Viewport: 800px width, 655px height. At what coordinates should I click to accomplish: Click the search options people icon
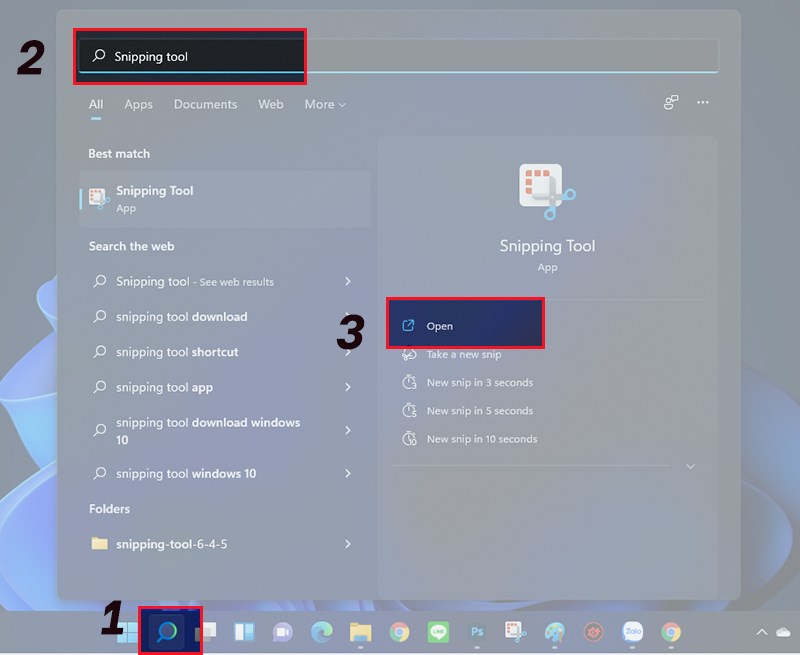[671, 103]
